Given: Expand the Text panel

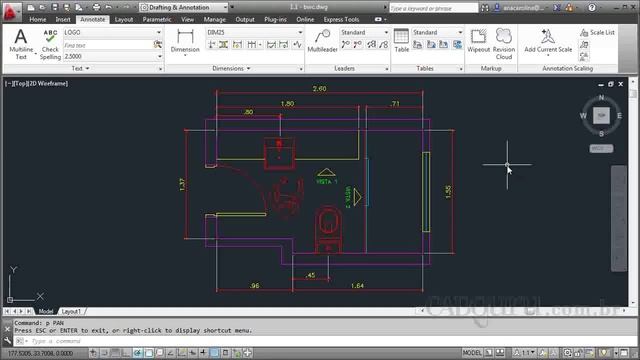Looking at the screenshot, I should point(80,69).
